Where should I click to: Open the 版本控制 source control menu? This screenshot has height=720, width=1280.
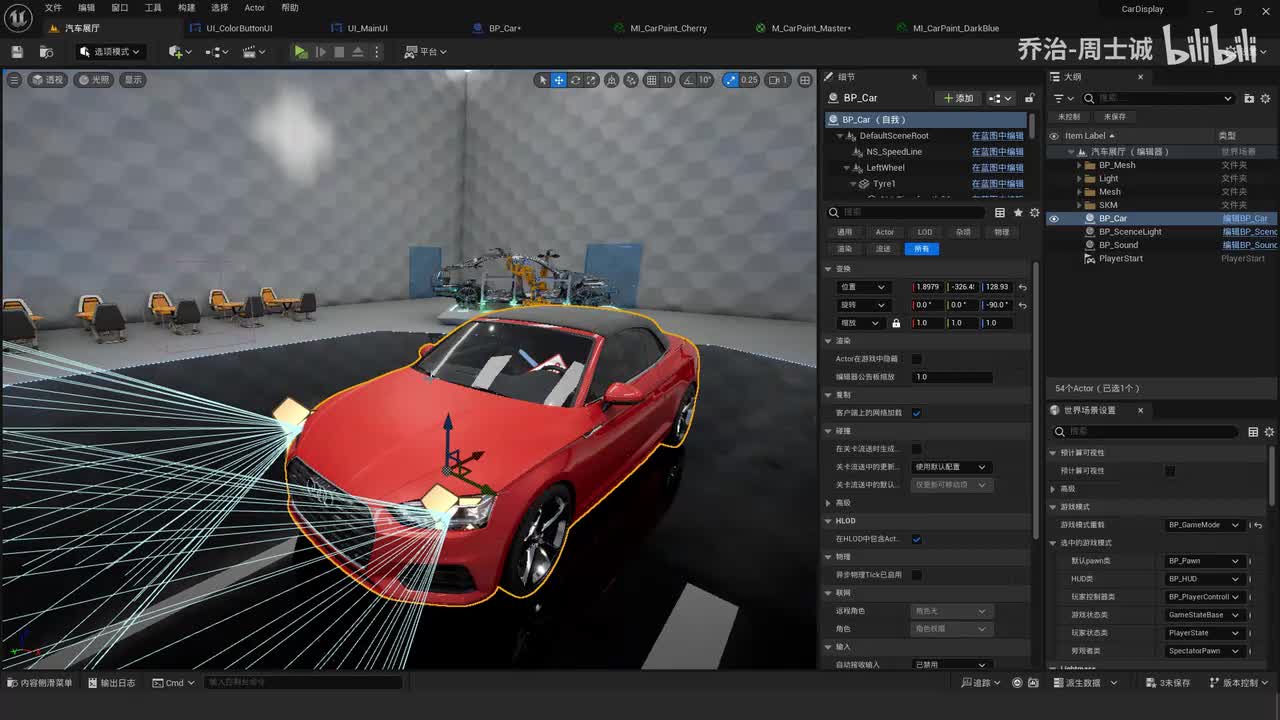pyautogui.click(x=1240, y=683)
